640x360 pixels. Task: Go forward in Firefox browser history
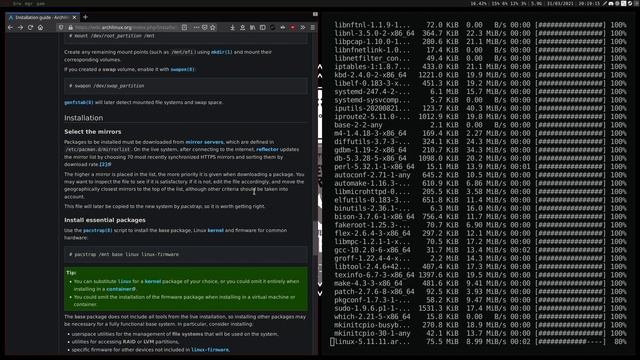[20, 27]
